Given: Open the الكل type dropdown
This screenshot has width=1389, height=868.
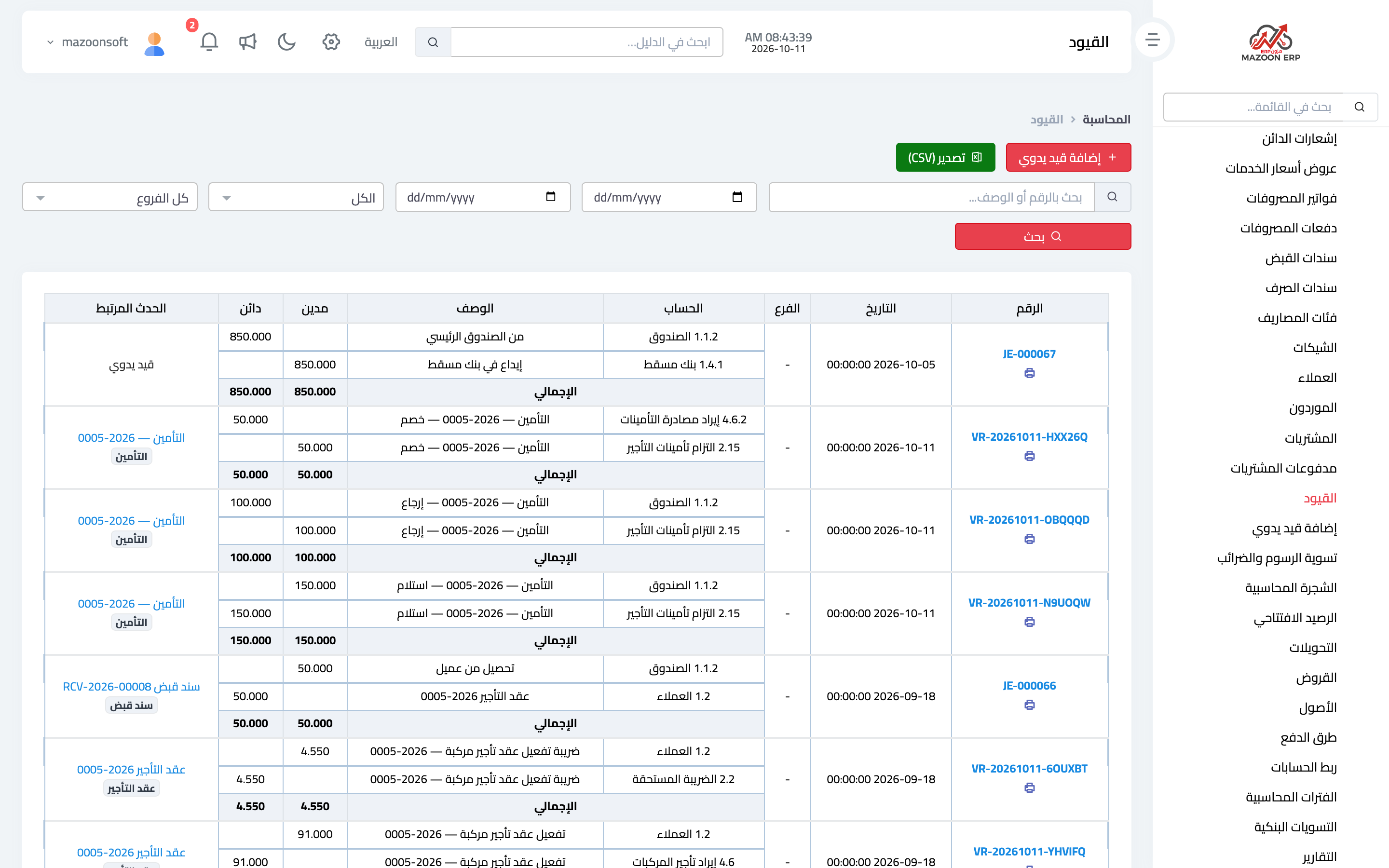Looking at the screenshot, I should (x=296, y=197).
